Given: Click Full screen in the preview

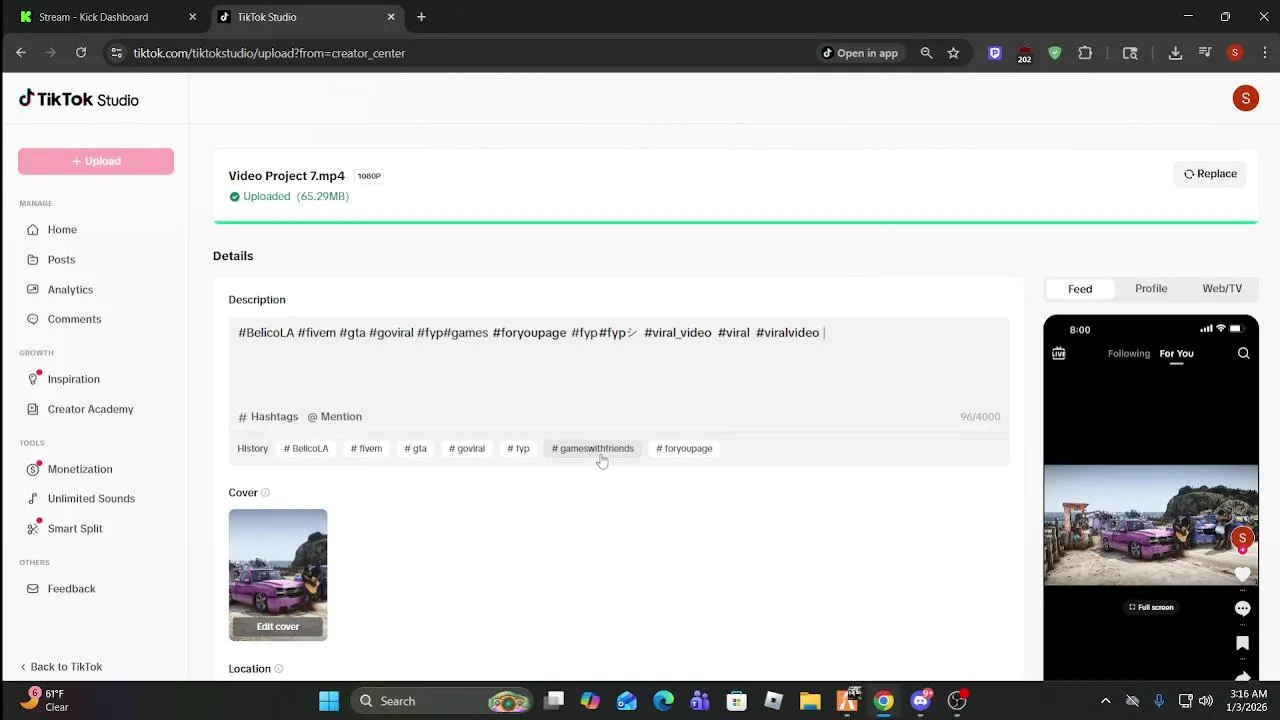Looking at the screenshot, I should click(x=1151, y=607).
